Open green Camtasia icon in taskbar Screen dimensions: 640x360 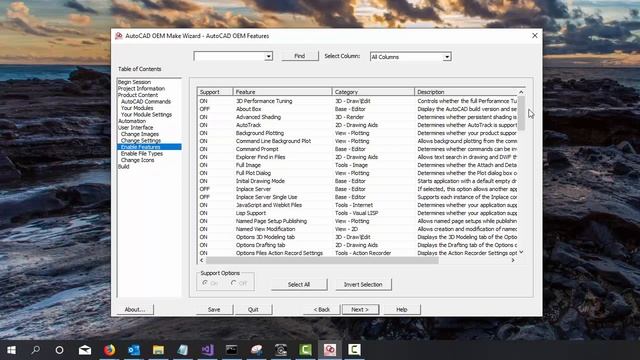click(x=305, y=350)
